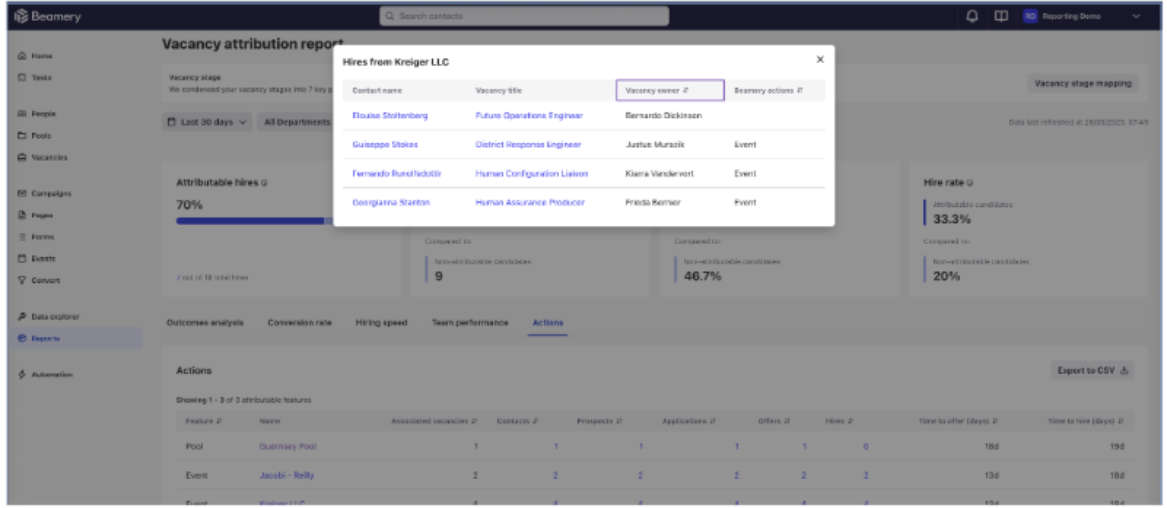Open contact Georgianna Stanton
This screenshot has width=1167, height=508.
[391, 202]
